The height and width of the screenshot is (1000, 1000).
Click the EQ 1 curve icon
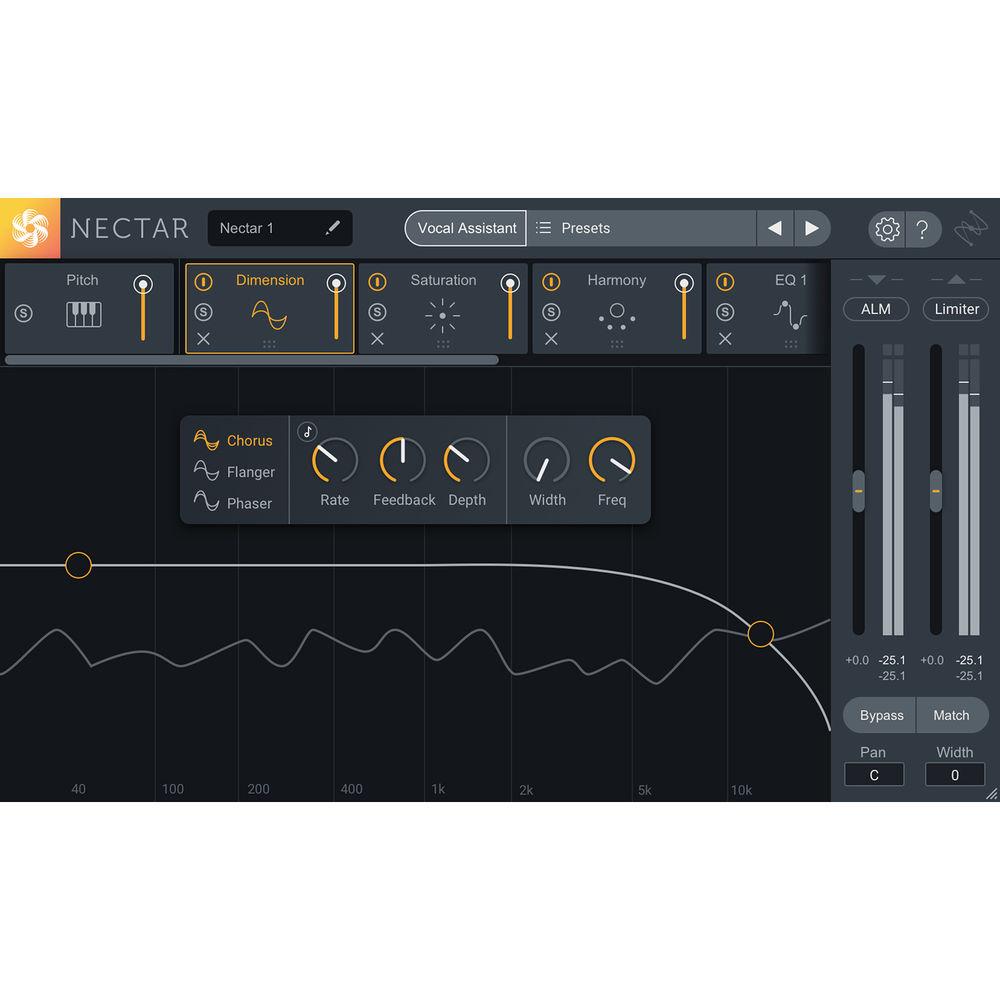(790, 313)
